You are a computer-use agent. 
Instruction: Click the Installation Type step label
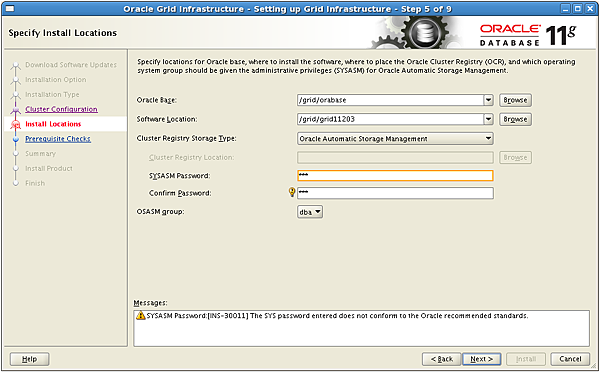point(52,94)
